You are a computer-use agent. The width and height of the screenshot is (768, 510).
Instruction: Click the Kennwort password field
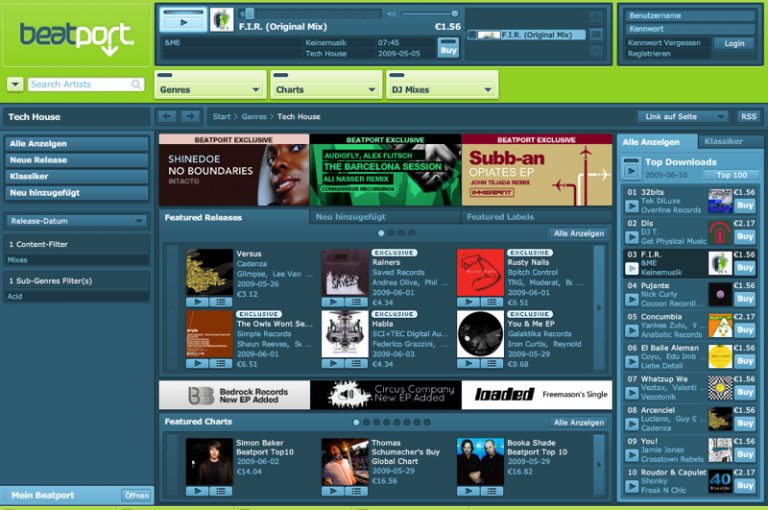point(690,29)
